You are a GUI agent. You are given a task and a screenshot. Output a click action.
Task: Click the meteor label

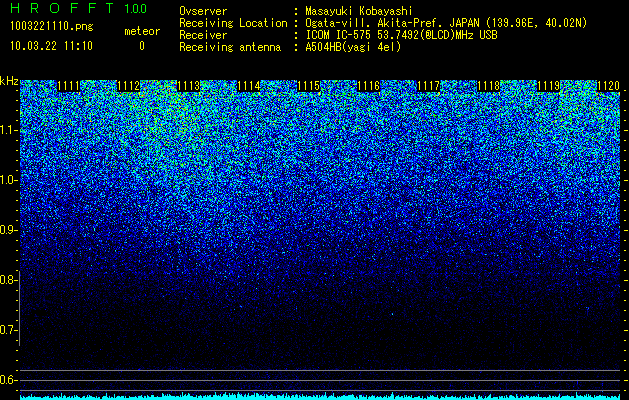142,31
